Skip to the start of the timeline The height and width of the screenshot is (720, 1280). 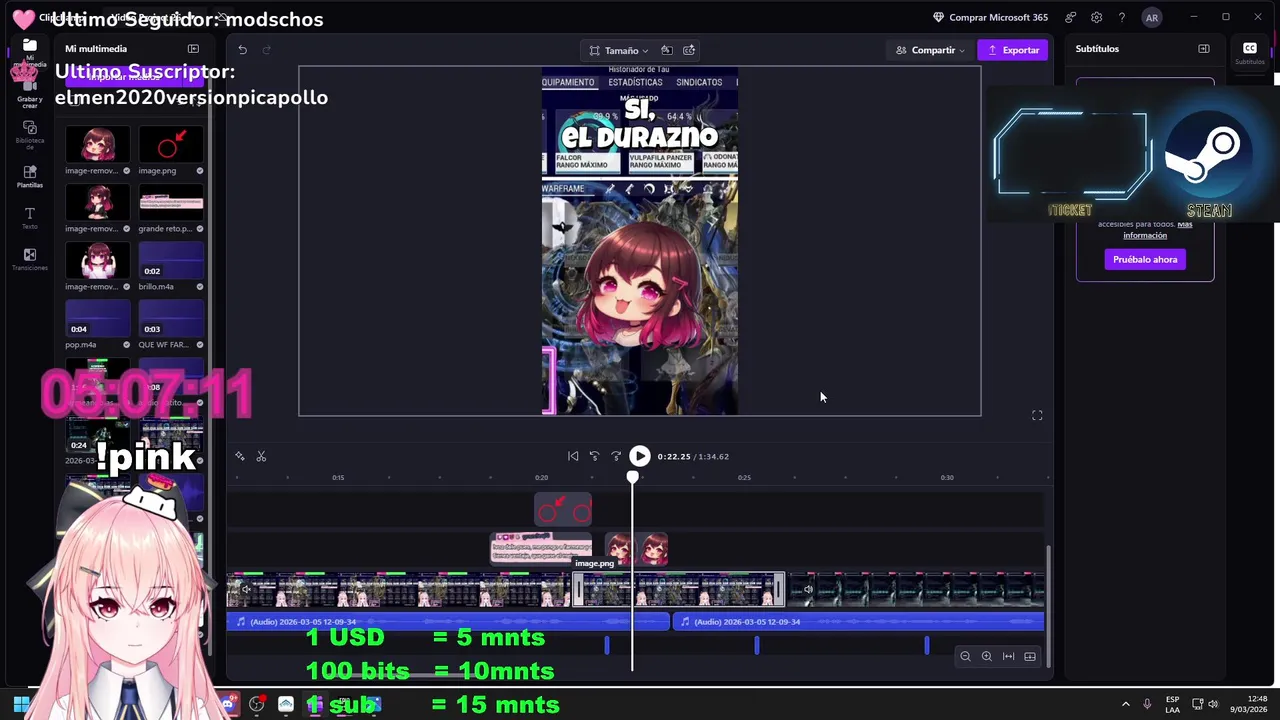pos(573,456)
